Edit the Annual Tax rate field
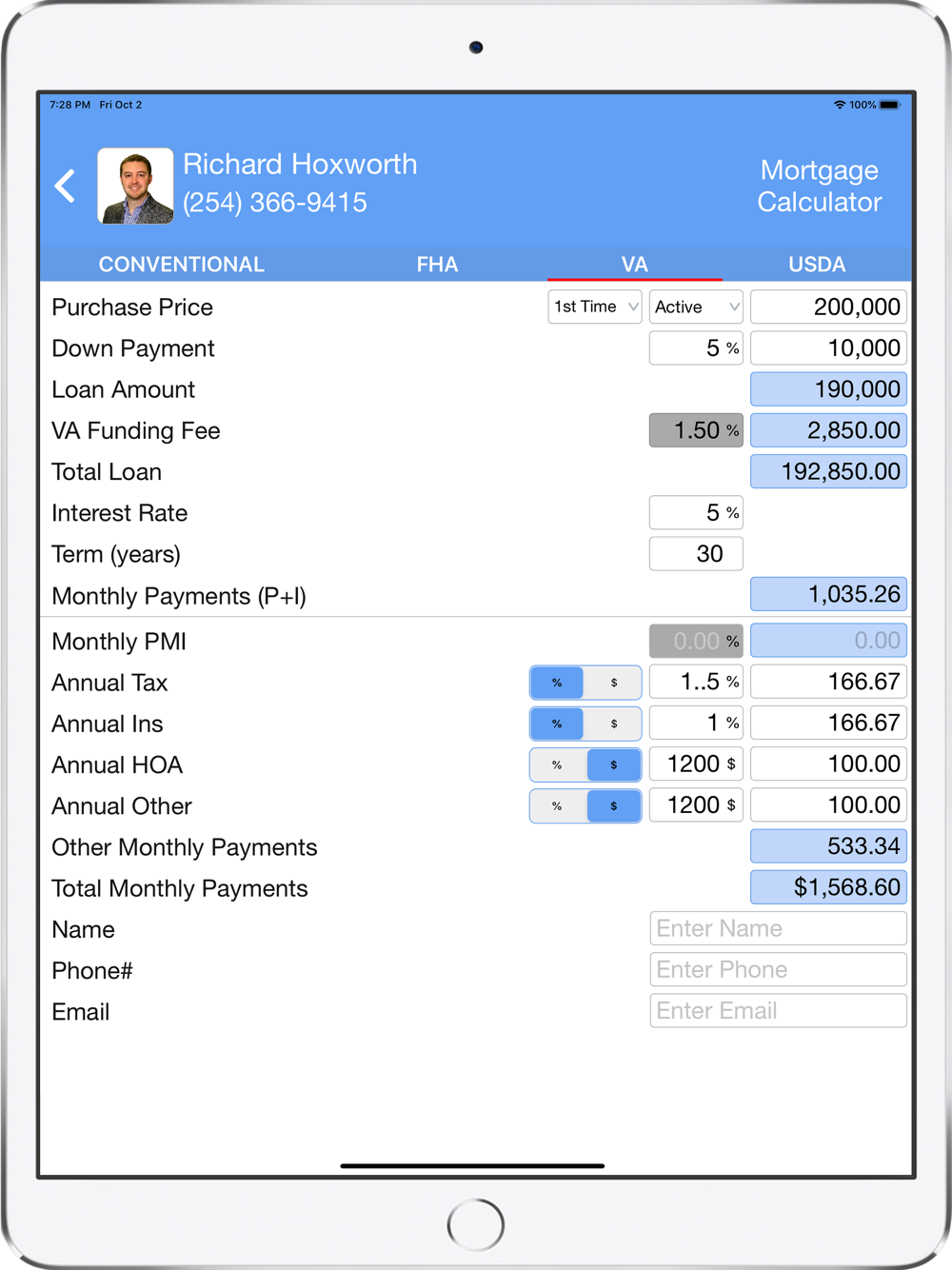Viewport: 952px width, 1270px height. tap(696, 682)
